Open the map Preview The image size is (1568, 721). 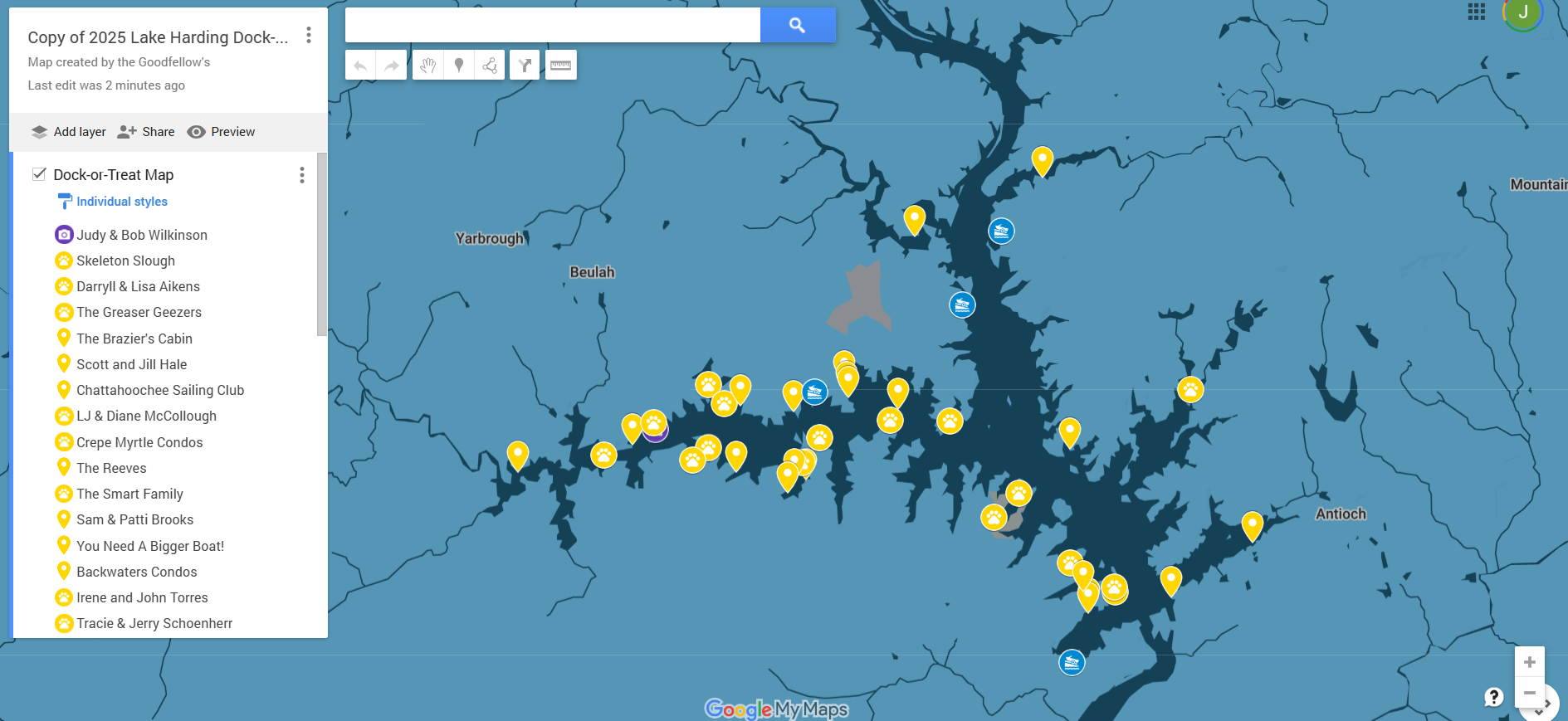click(222, 132)
